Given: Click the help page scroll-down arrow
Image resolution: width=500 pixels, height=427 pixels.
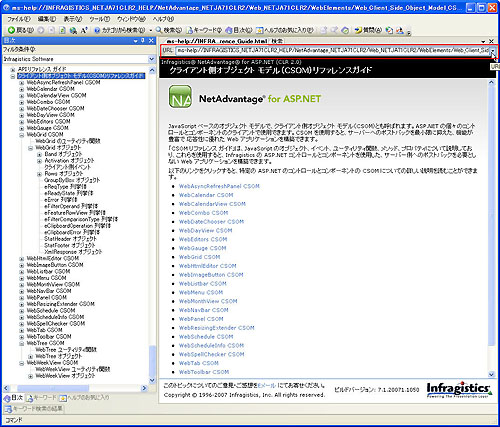Looking at the screenshot, I should coord(491,374).
